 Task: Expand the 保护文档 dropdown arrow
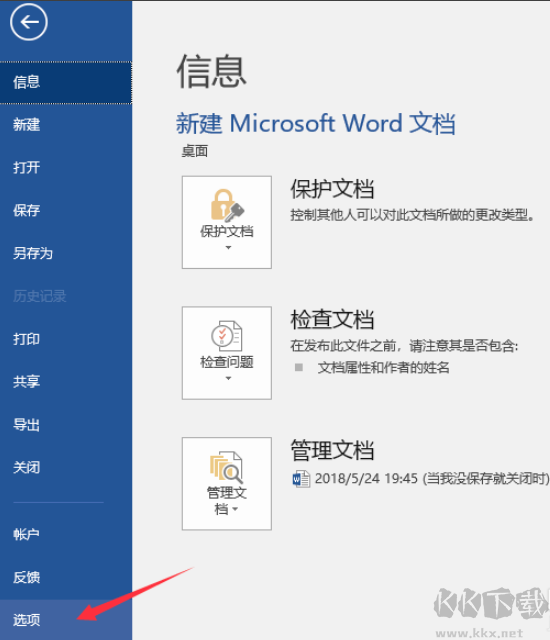pyautogui.click(x=228, y=247)
